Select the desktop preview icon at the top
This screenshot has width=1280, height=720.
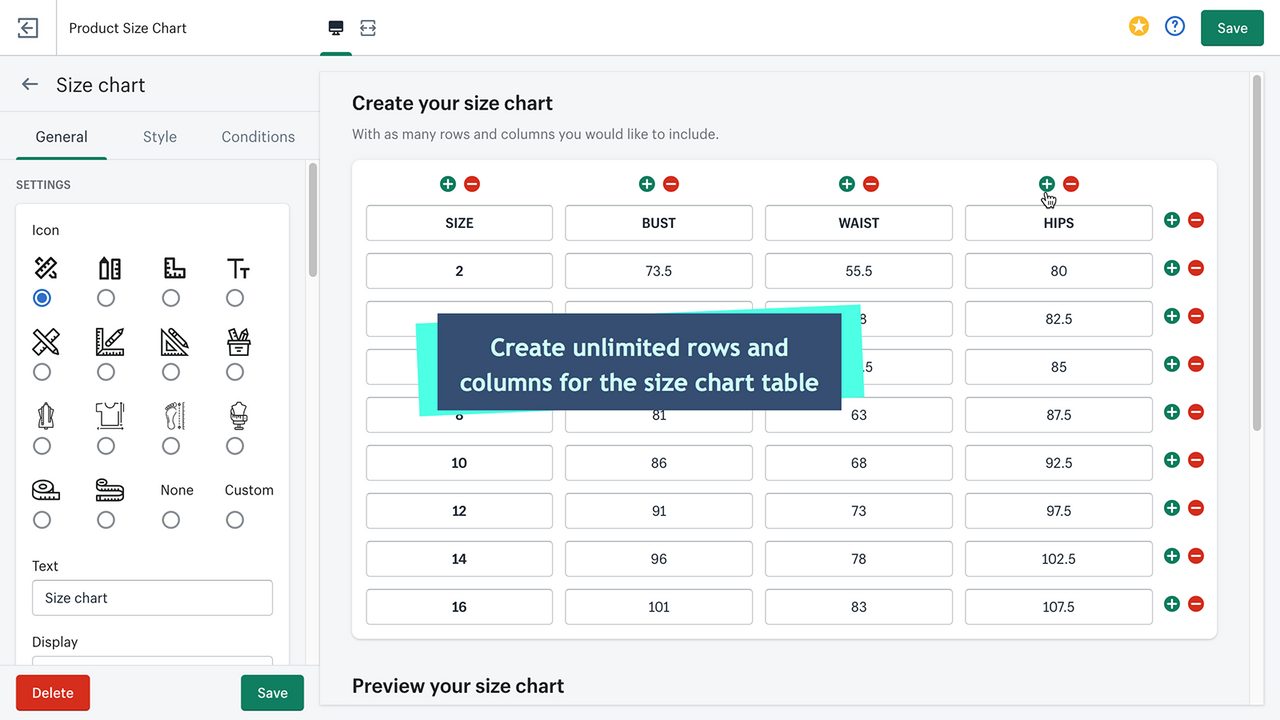tap(335, 27)
